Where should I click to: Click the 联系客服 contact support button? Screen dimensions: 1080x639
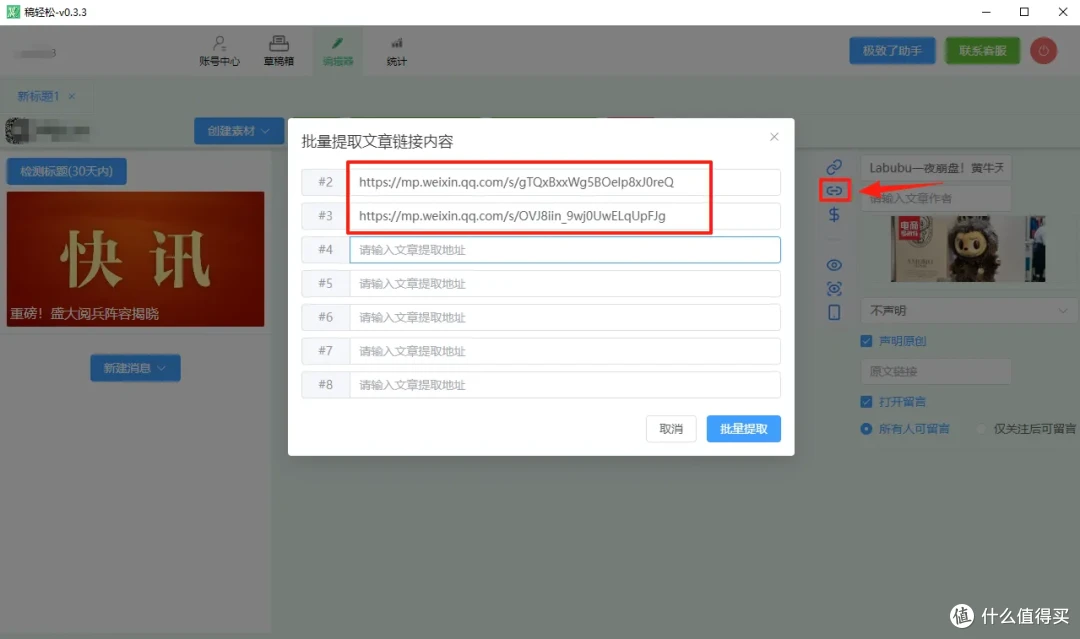982,51
